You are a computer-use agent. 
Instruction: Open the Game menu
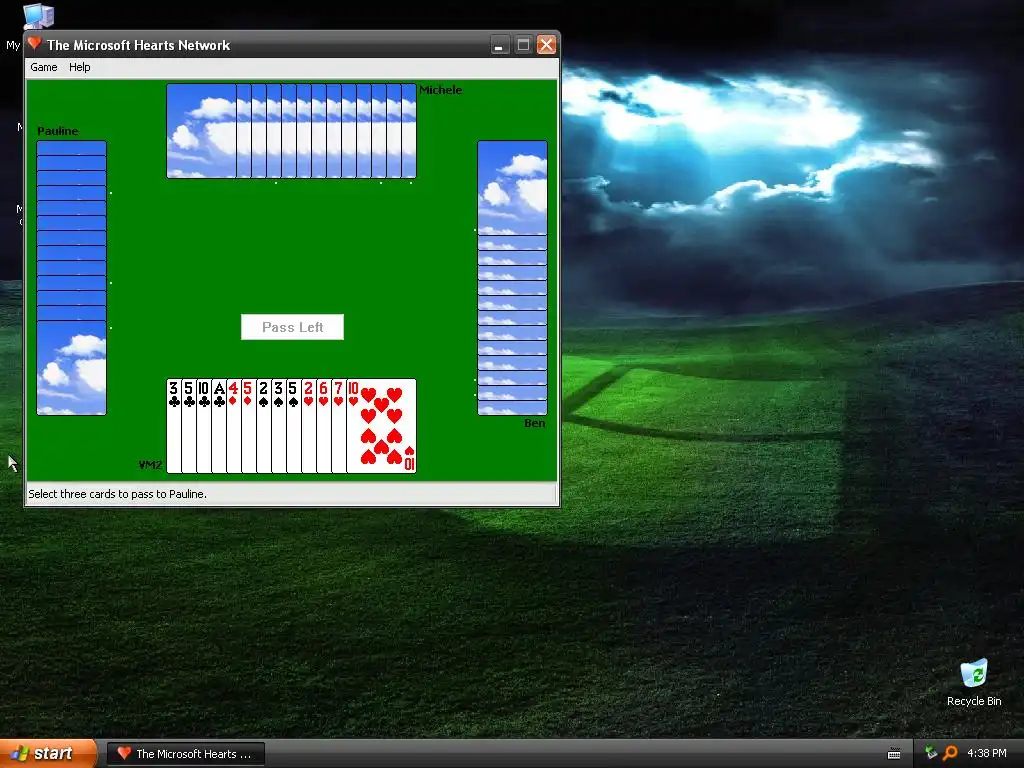[44, 67]
